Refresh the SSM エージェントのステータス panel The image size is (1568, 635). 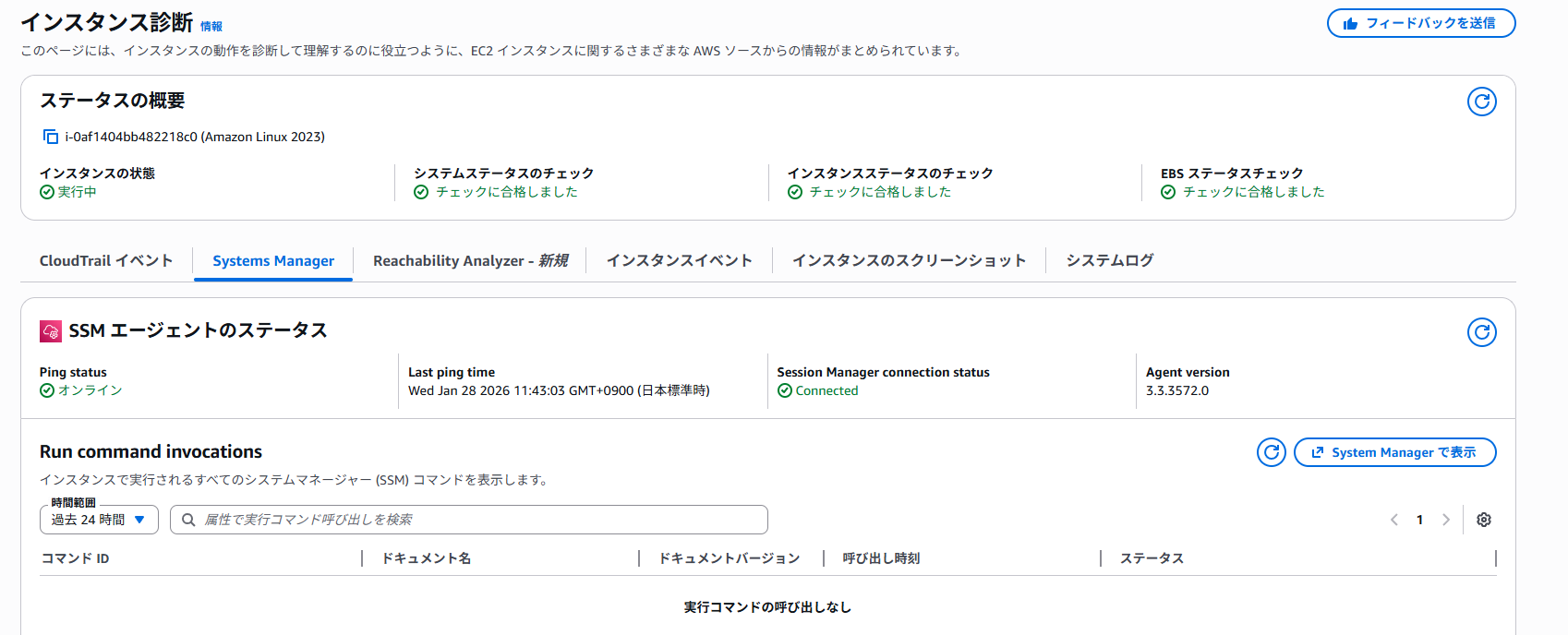1481,332
